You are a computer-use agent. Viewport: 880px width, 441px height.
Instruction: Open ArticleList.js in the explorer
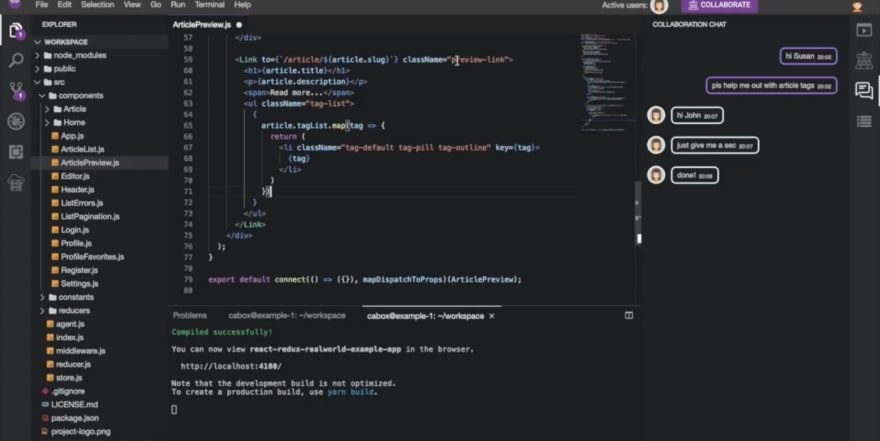click(82, 149)
